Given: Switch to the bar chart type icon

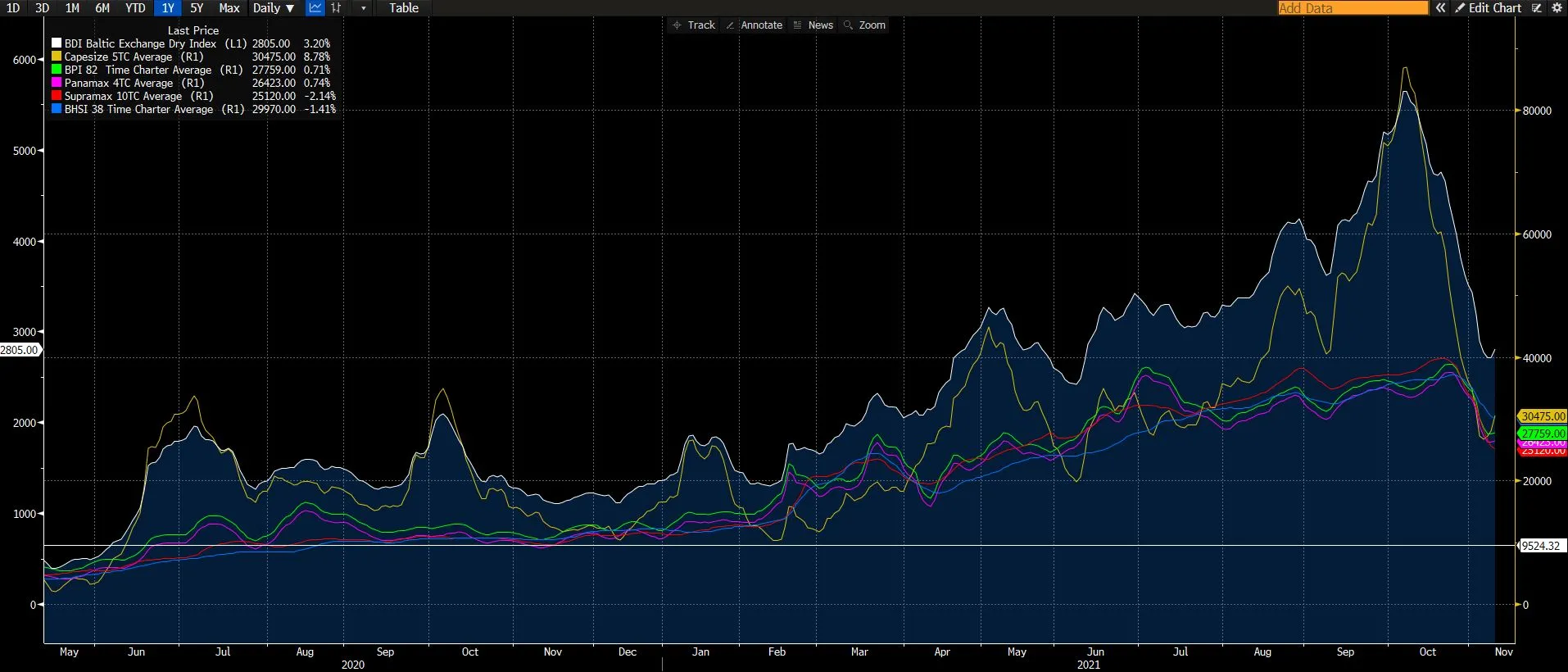Looking at the screenshot, I should click(x=336, y=8).
